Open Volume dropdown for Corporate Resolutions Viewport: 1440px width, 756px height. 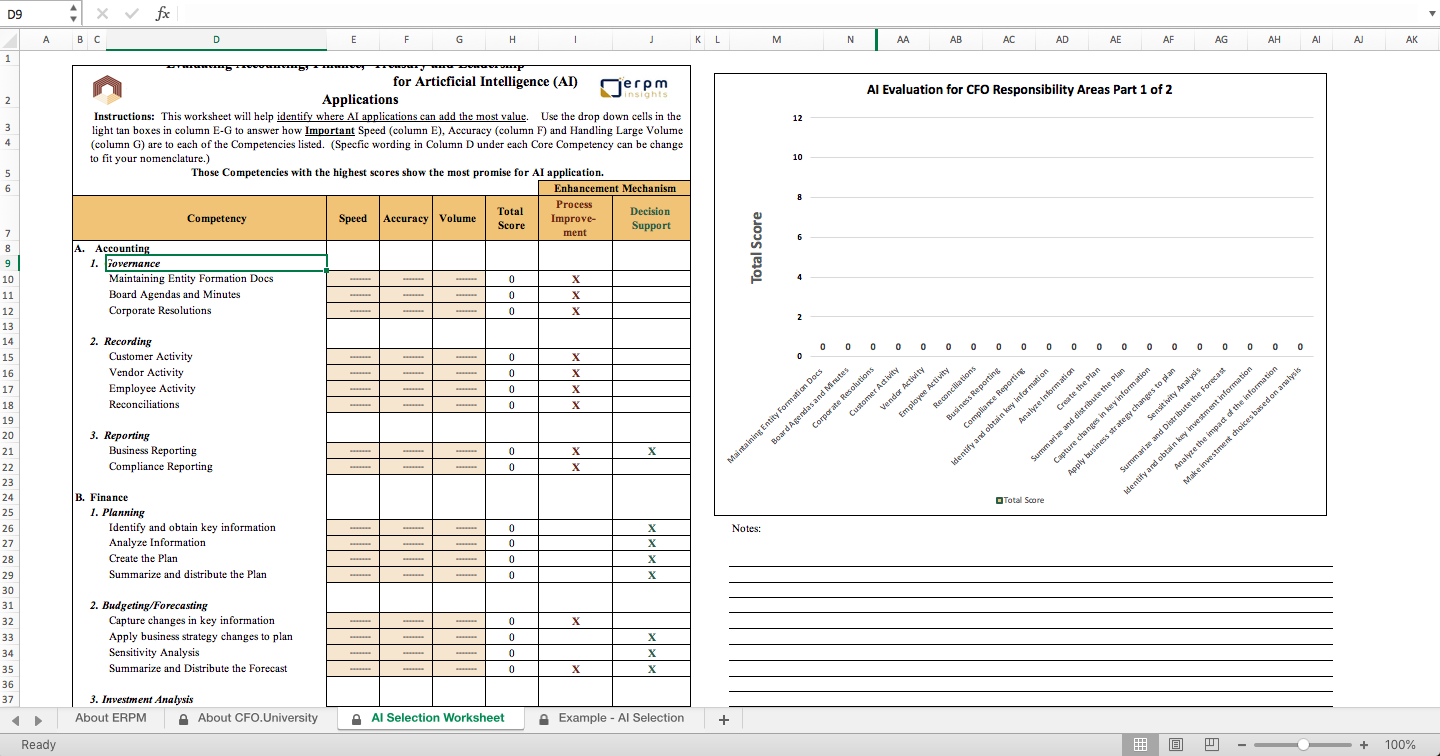pos(459,311)
